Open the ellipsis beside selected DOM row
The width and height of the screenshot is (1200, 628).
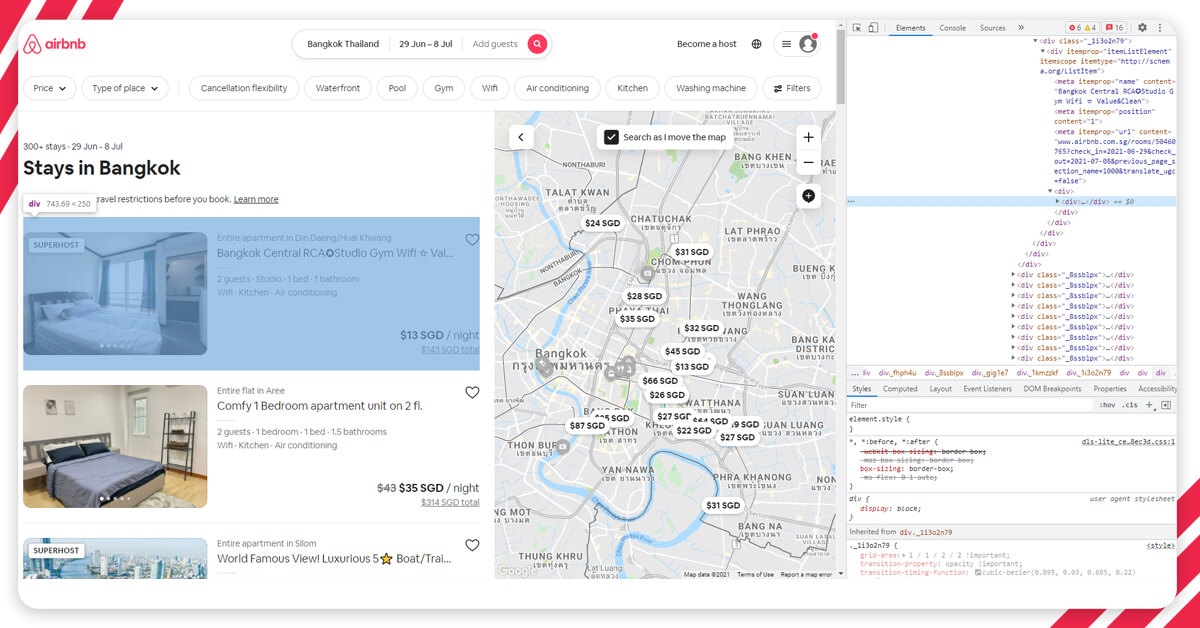point(852,201)
